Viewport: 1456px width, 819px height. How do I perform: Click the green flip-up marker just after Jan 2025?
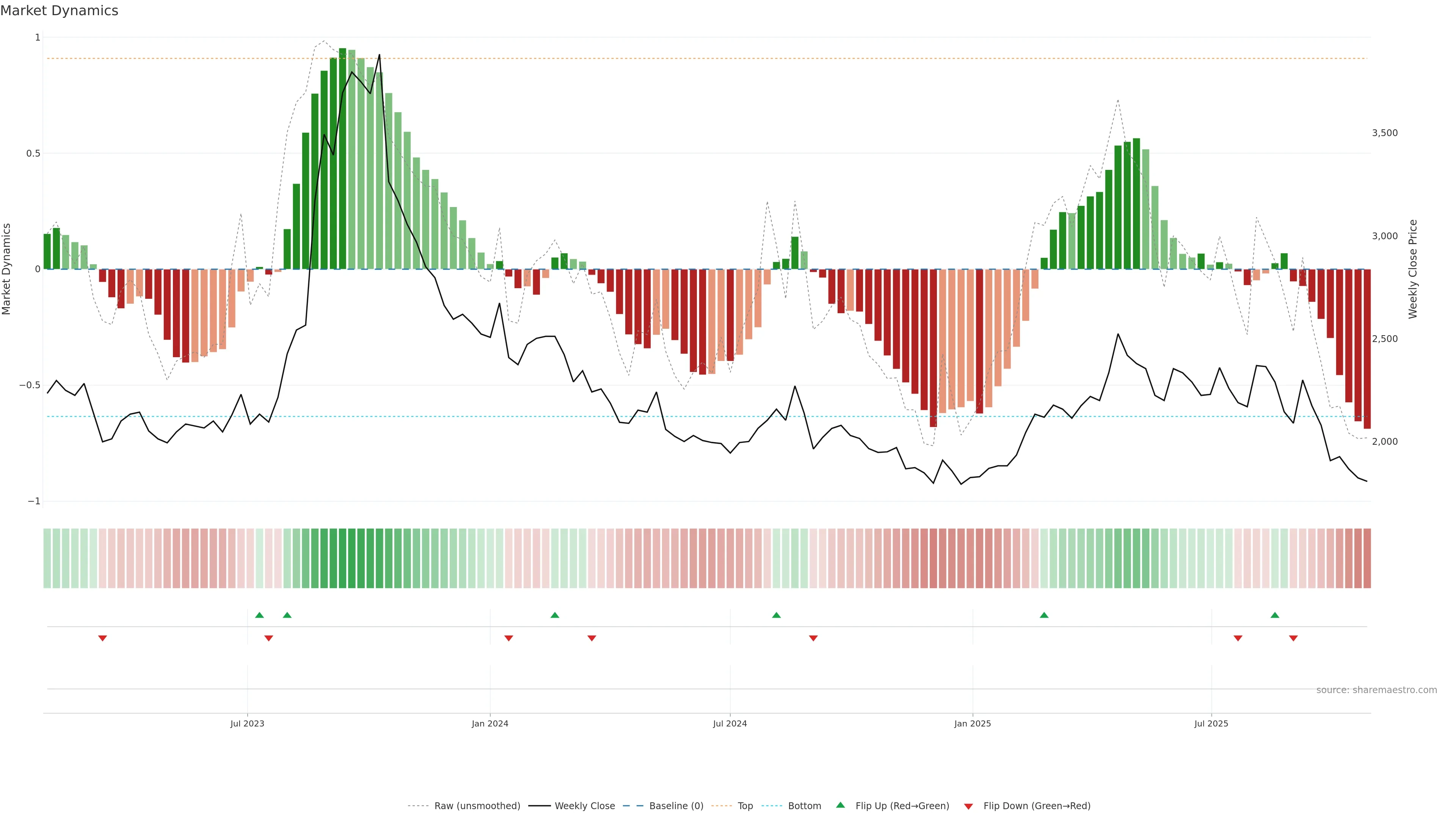coord(1044,615)
